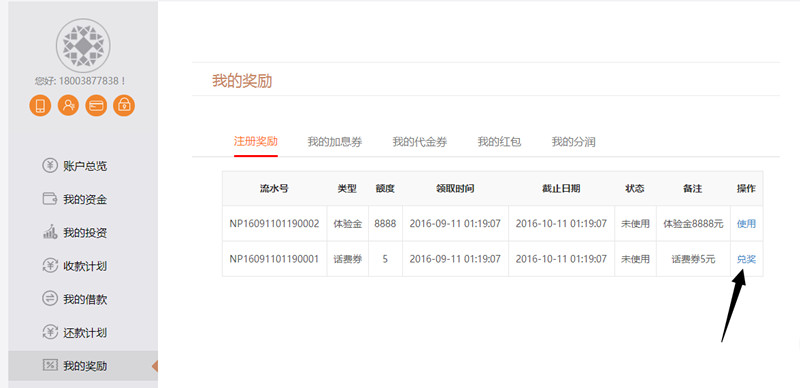Viewport: 800px width, 388px height.
Task: Click the exchange icon beside 我的借款
Action: [49, 299]
